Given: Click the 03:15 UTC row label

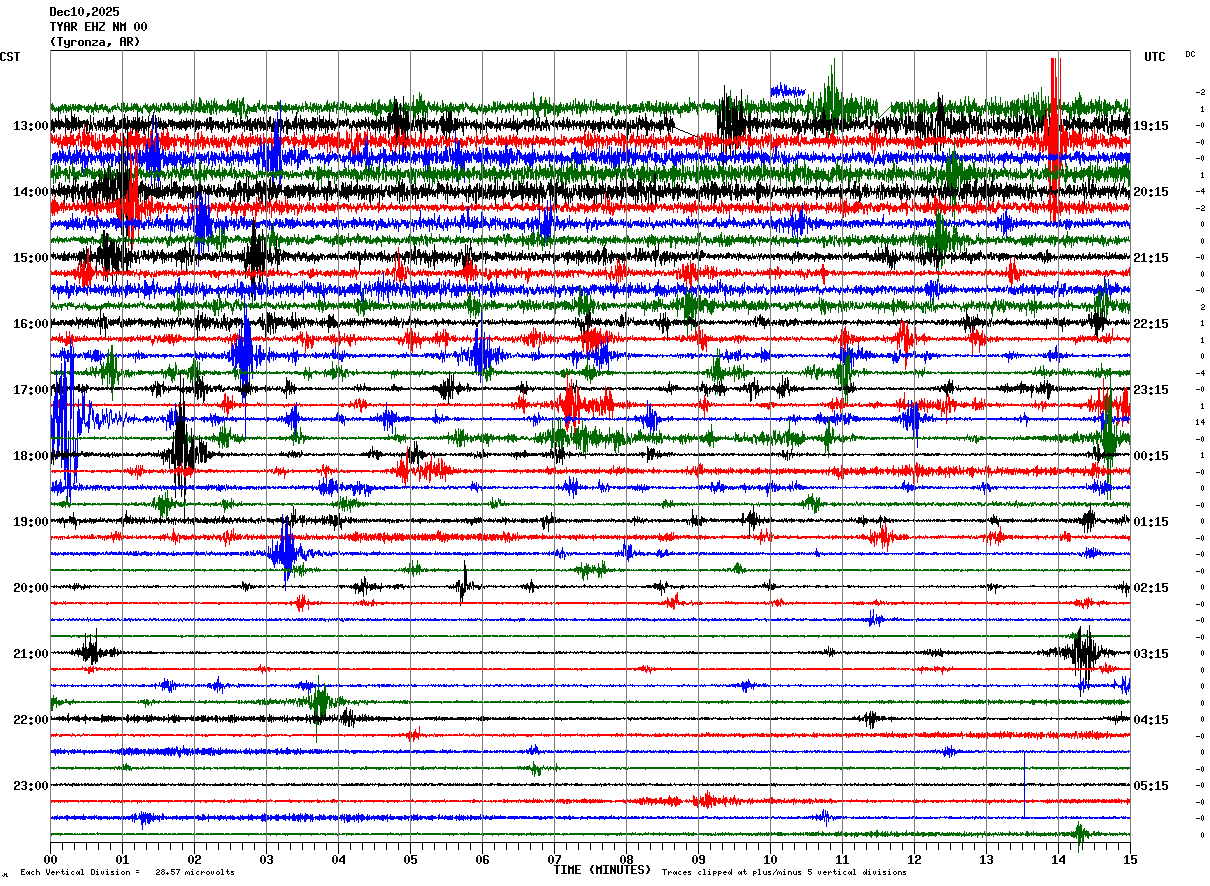Looking at the screenshot, I should (x=1151, y=654).
